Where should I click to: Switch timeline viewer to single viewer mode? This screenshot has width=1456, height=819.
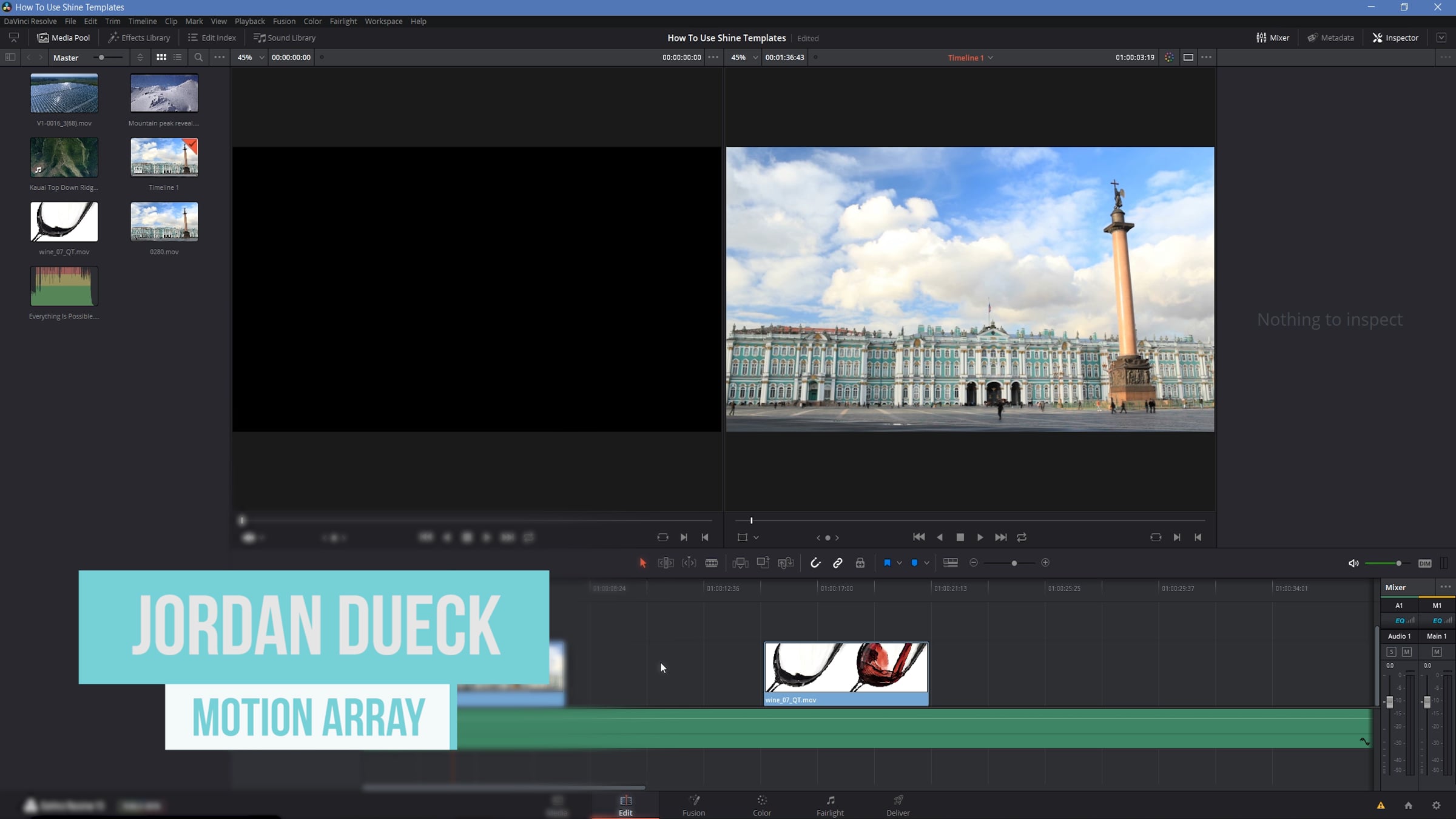1188,58
